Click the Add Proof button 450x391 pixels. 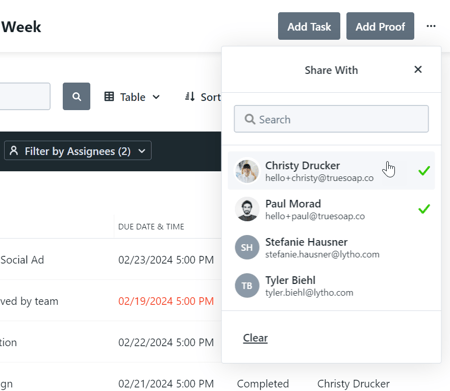tap(380, 26)
